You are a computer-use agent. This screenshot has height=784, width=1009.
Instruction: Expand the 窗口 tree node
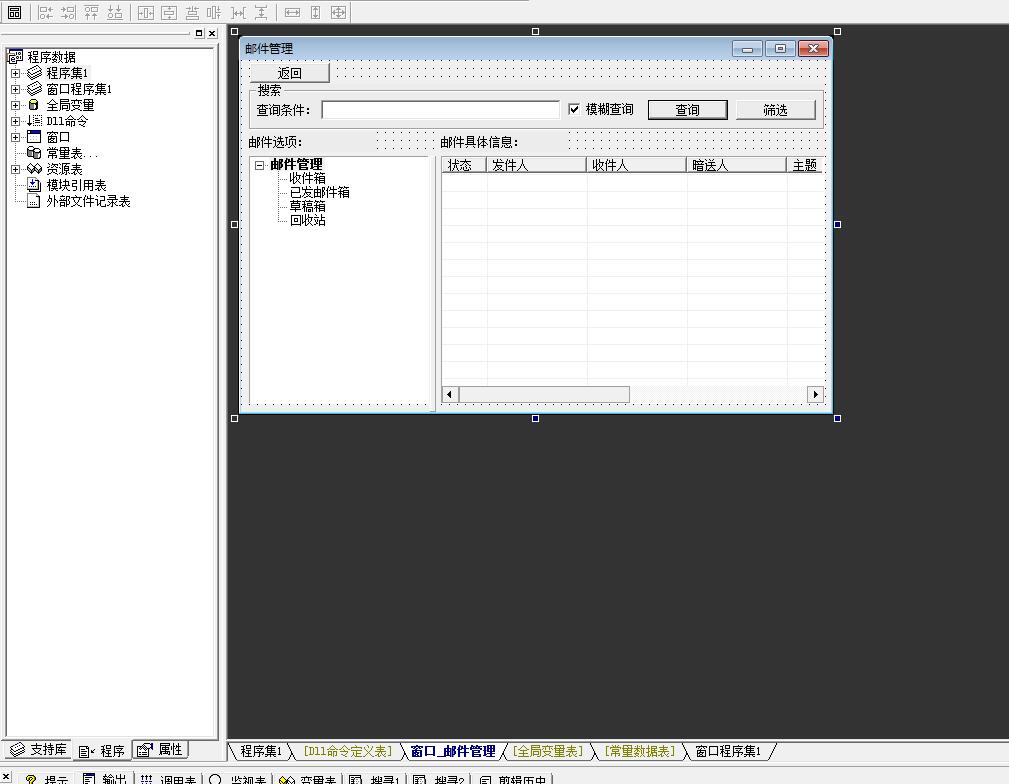point(15,137)
